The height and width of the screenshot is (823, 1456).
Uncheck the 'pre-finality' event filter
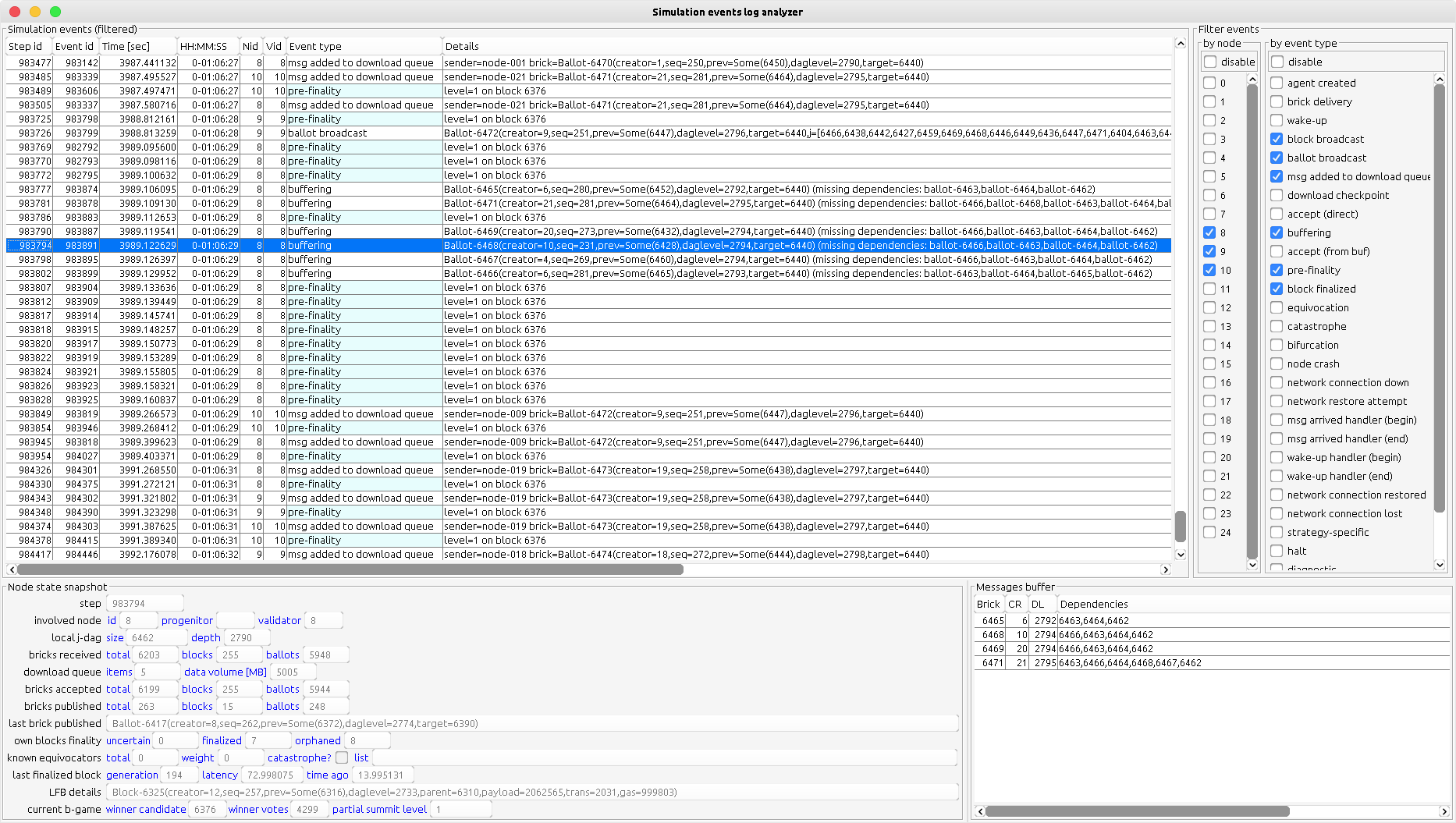tap(1277, 270)
